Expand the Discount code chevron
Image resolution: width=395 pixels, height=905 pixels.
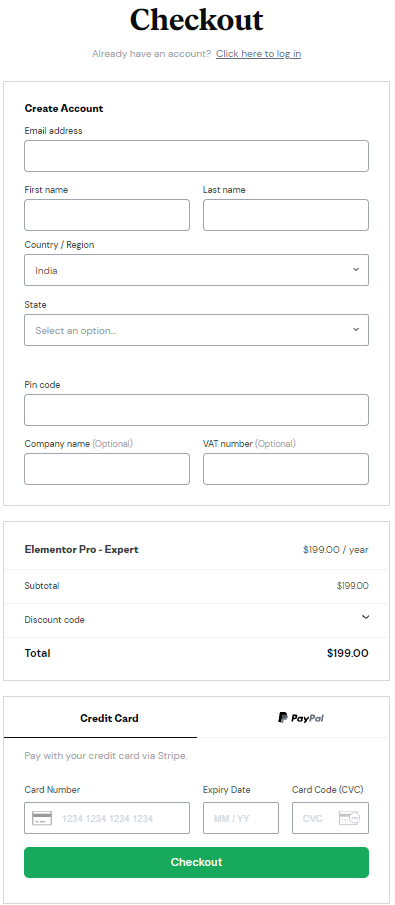[365, 617]
